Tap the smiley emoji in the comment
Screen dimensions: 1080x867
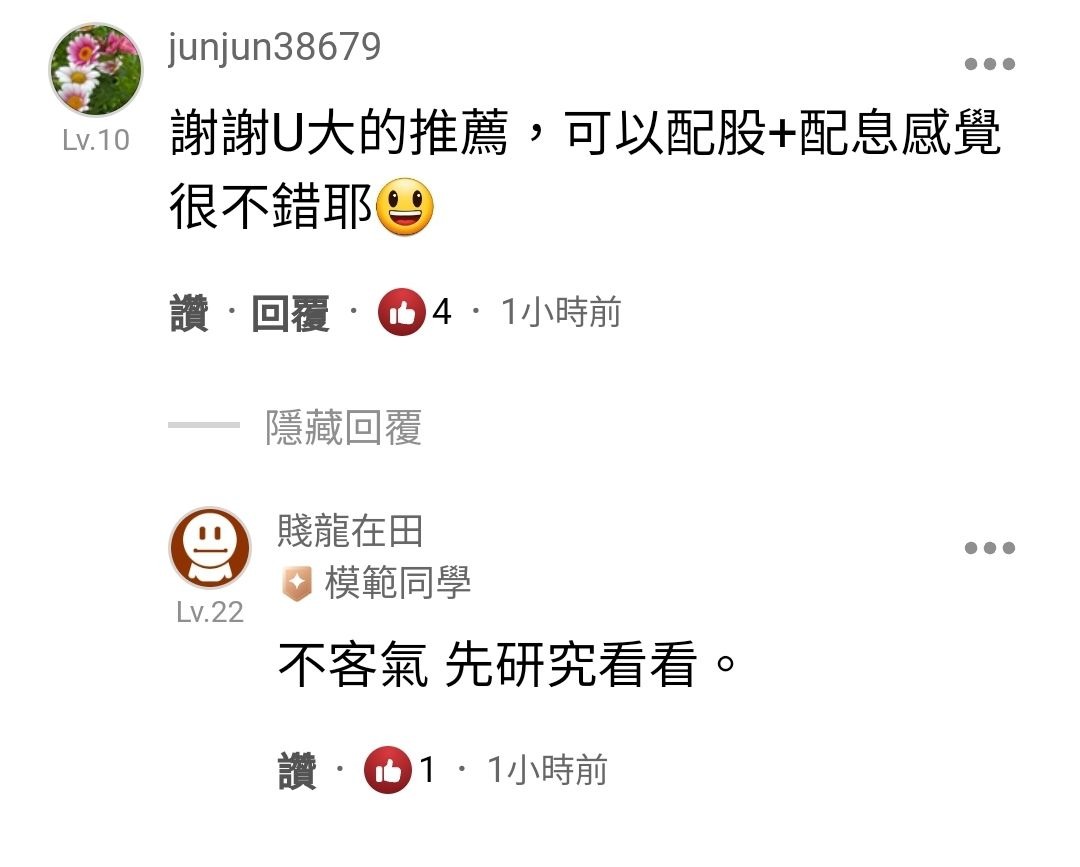[406, 207]
